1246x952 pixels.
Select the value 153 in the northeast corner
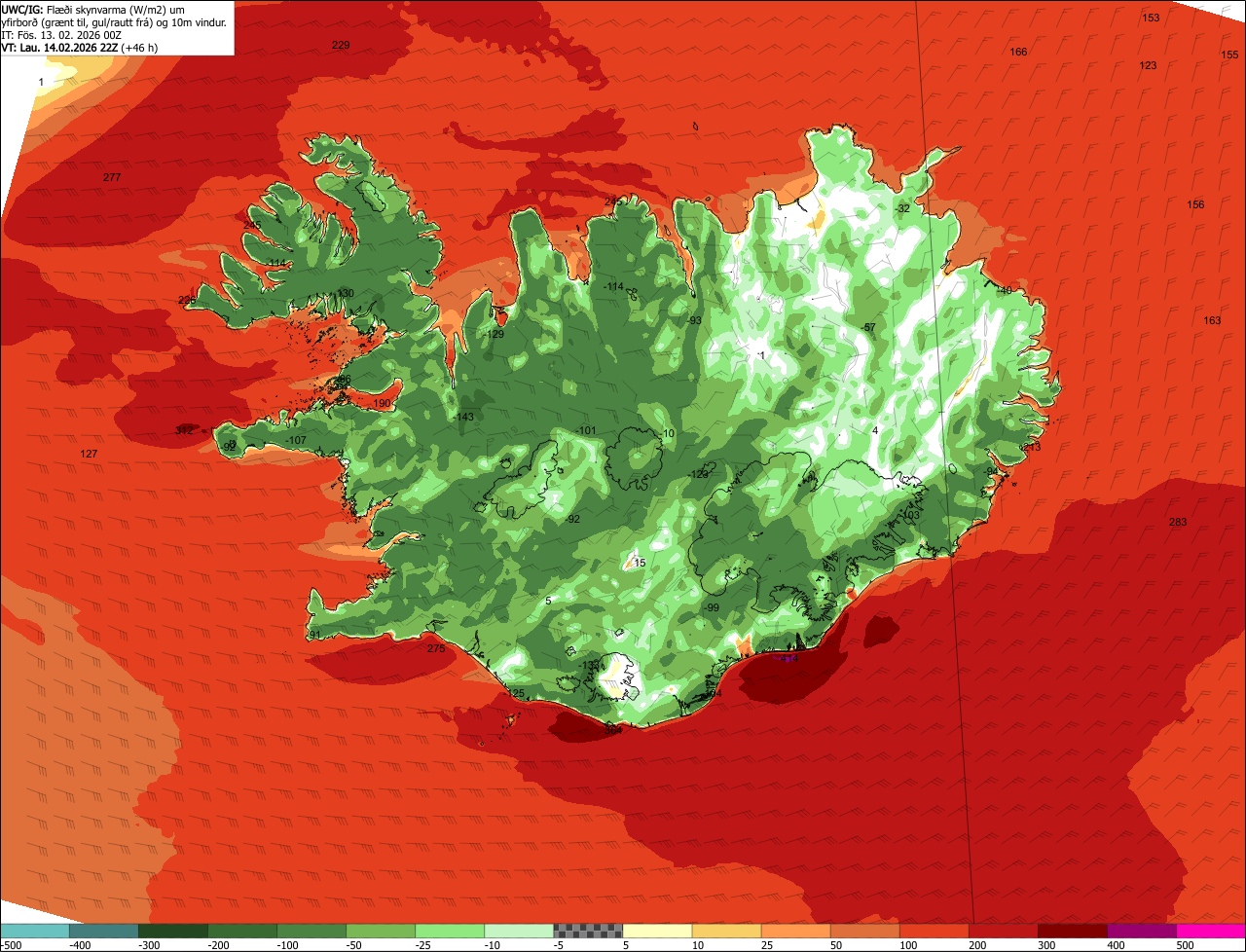[x=1151, y=18]
